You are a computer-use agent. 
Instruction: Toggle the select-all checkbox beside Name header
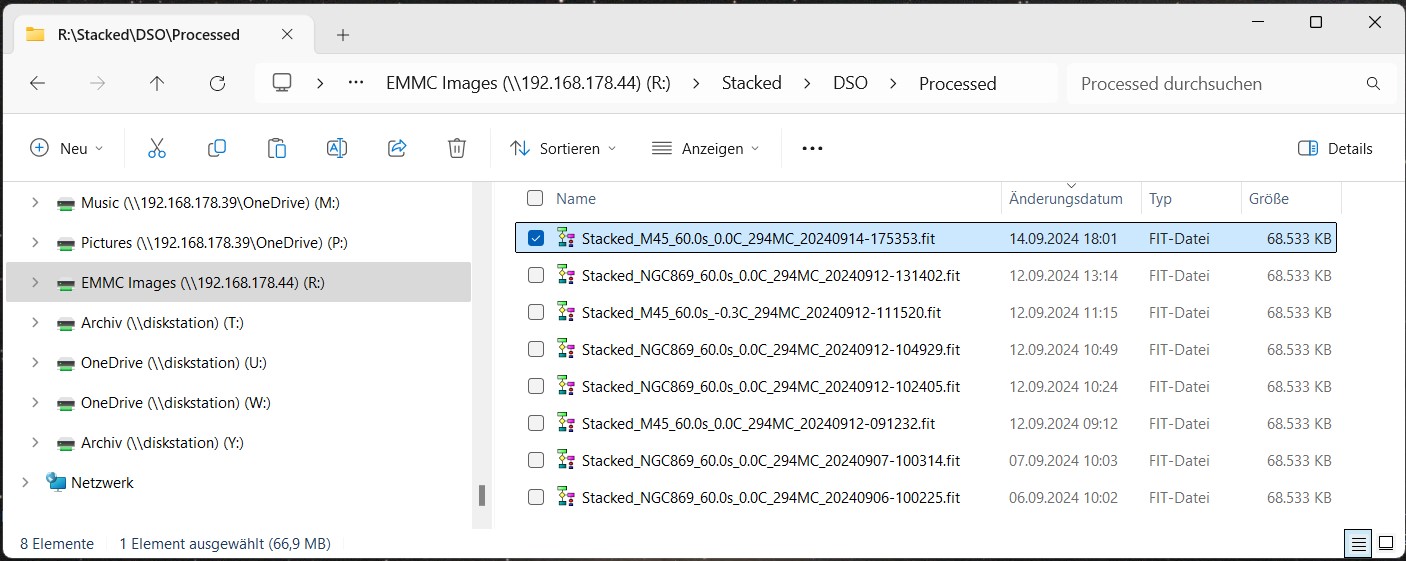(536, 198)
